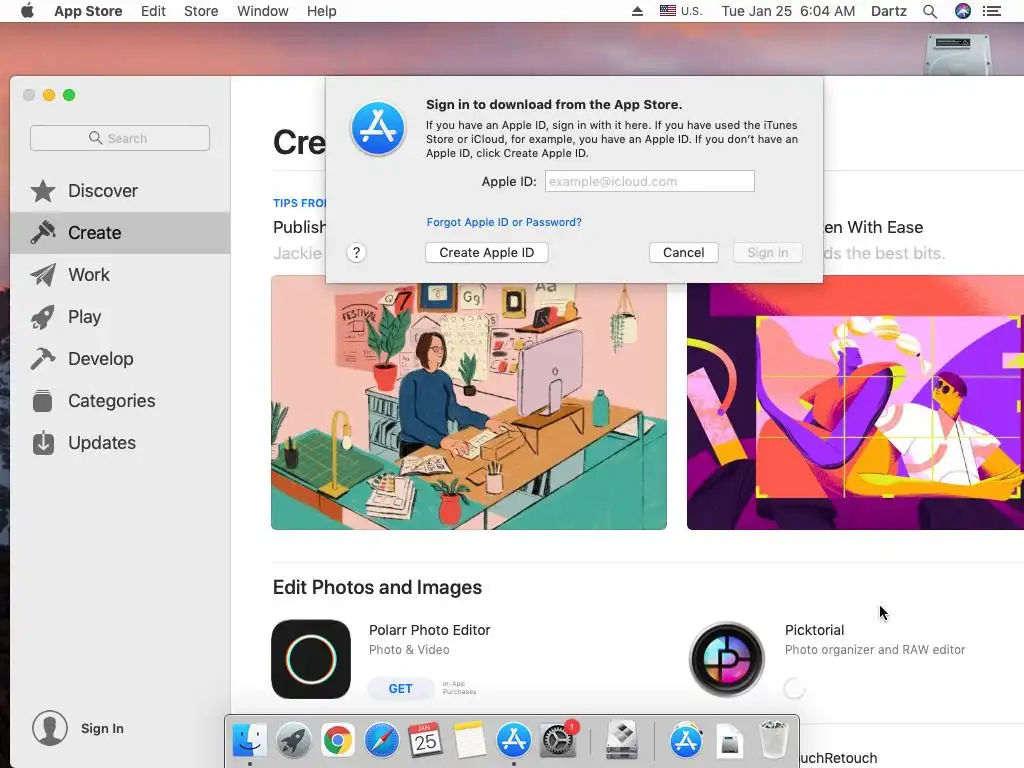Click the Picktorial loading spinner

point(794,688)
